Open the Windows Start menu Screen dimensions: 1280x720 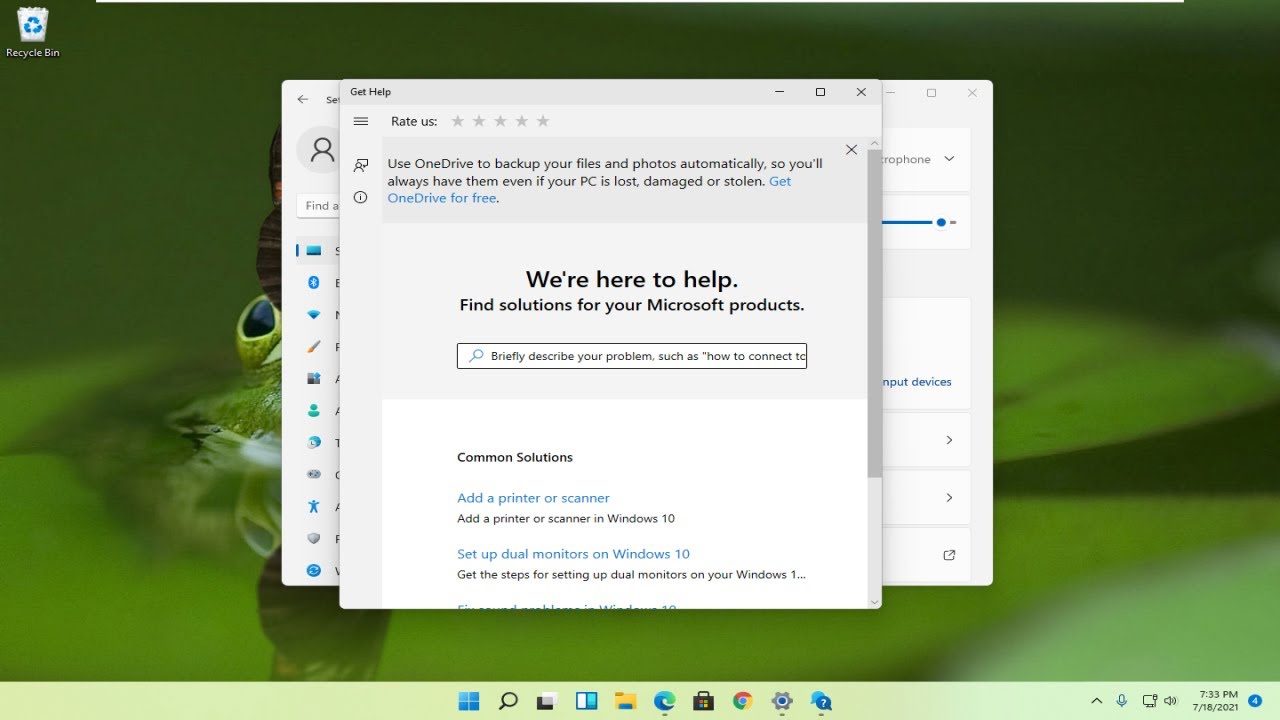pyautogui.click(x=468, y=701)
